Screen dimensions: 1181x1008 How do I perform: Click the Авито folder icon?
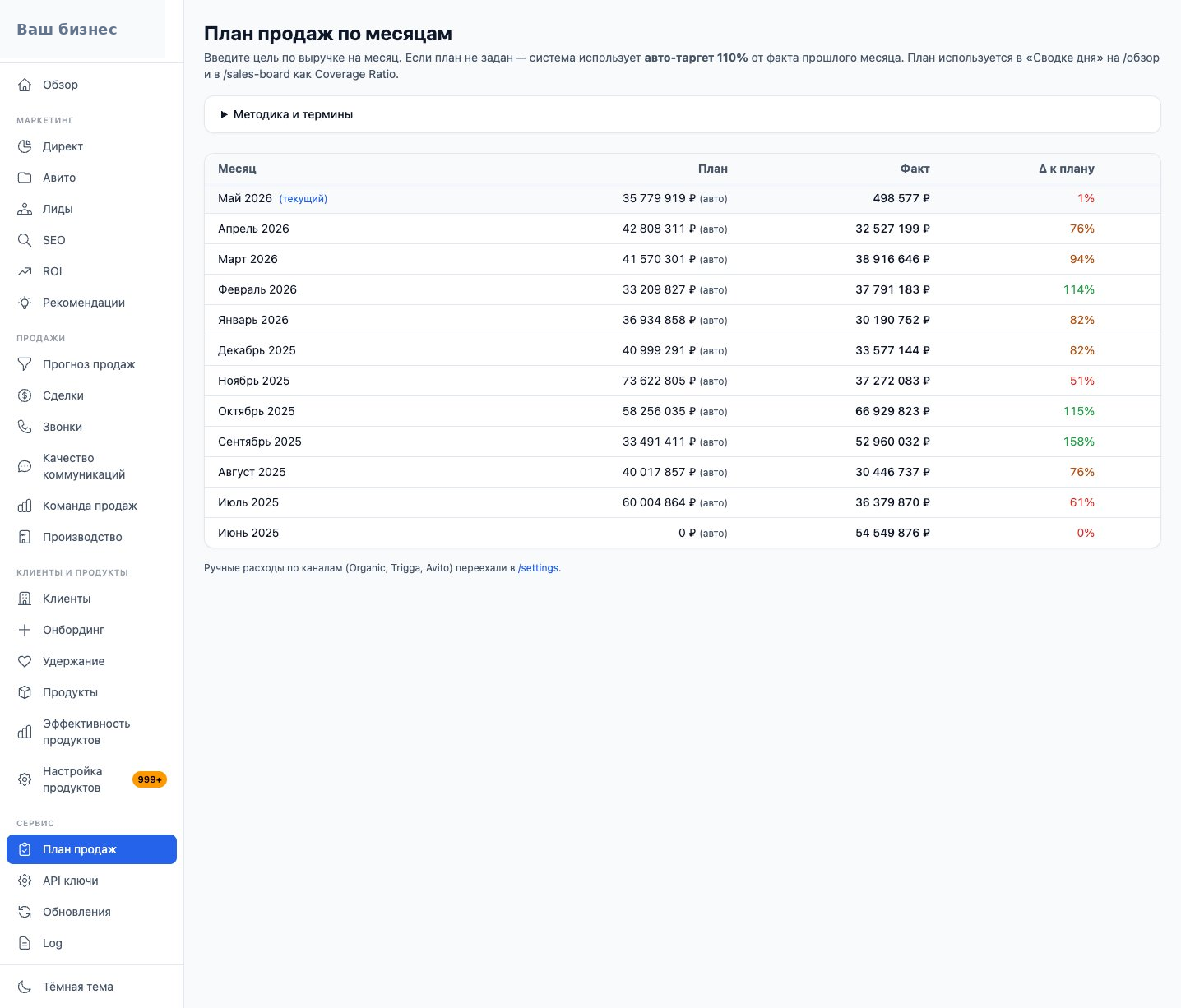(x=25, y=178)
